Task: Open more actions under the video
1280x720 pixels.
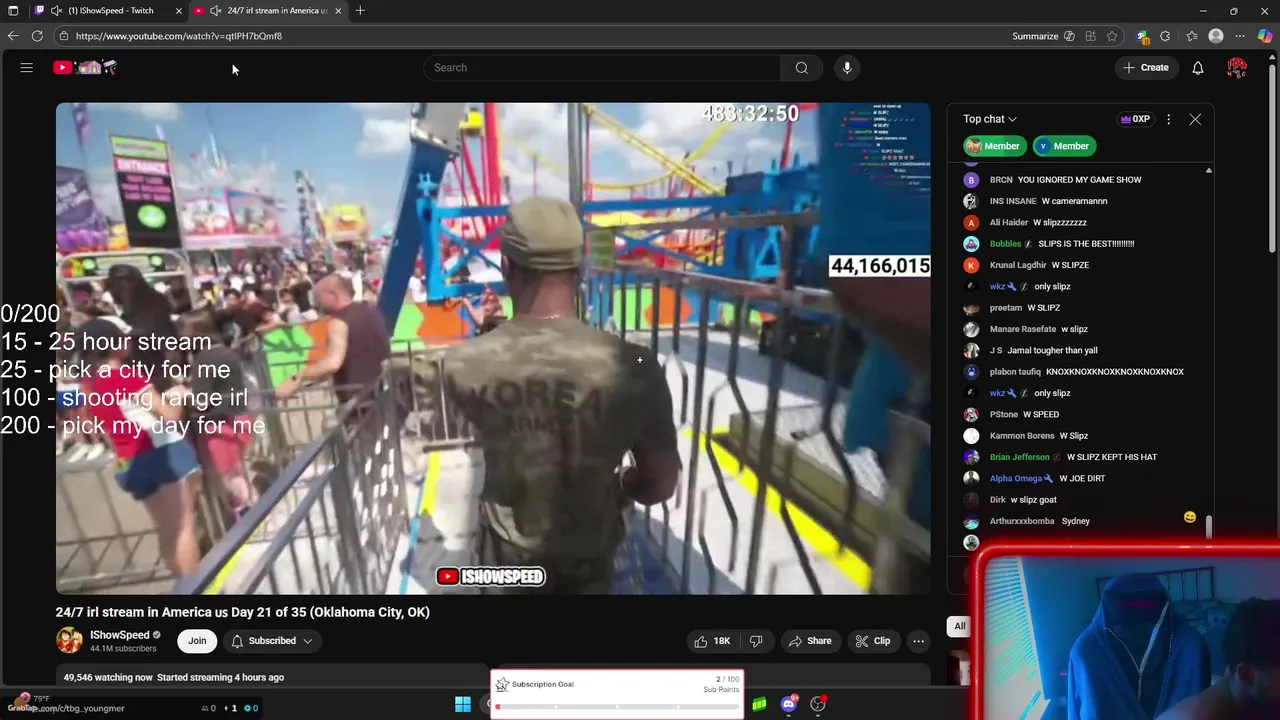Action: (x=918, y=641)
